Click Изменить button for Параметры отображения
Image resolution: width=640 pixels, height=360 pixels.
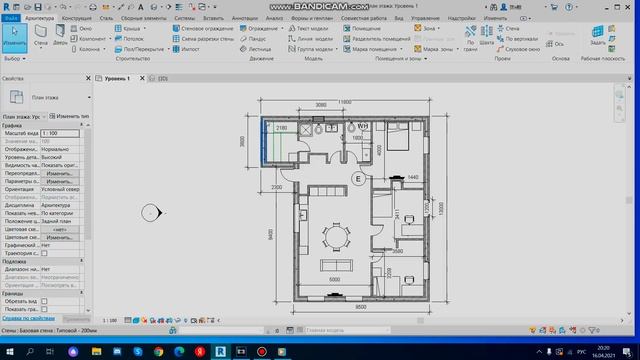pyautogui.click(x=60, y=181)
